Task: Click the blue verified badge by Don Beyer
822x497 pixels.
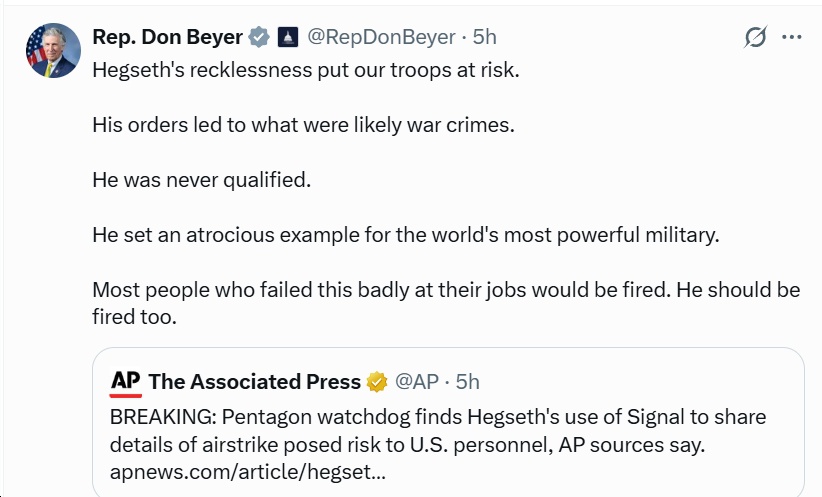Action: tap(259, 38)
